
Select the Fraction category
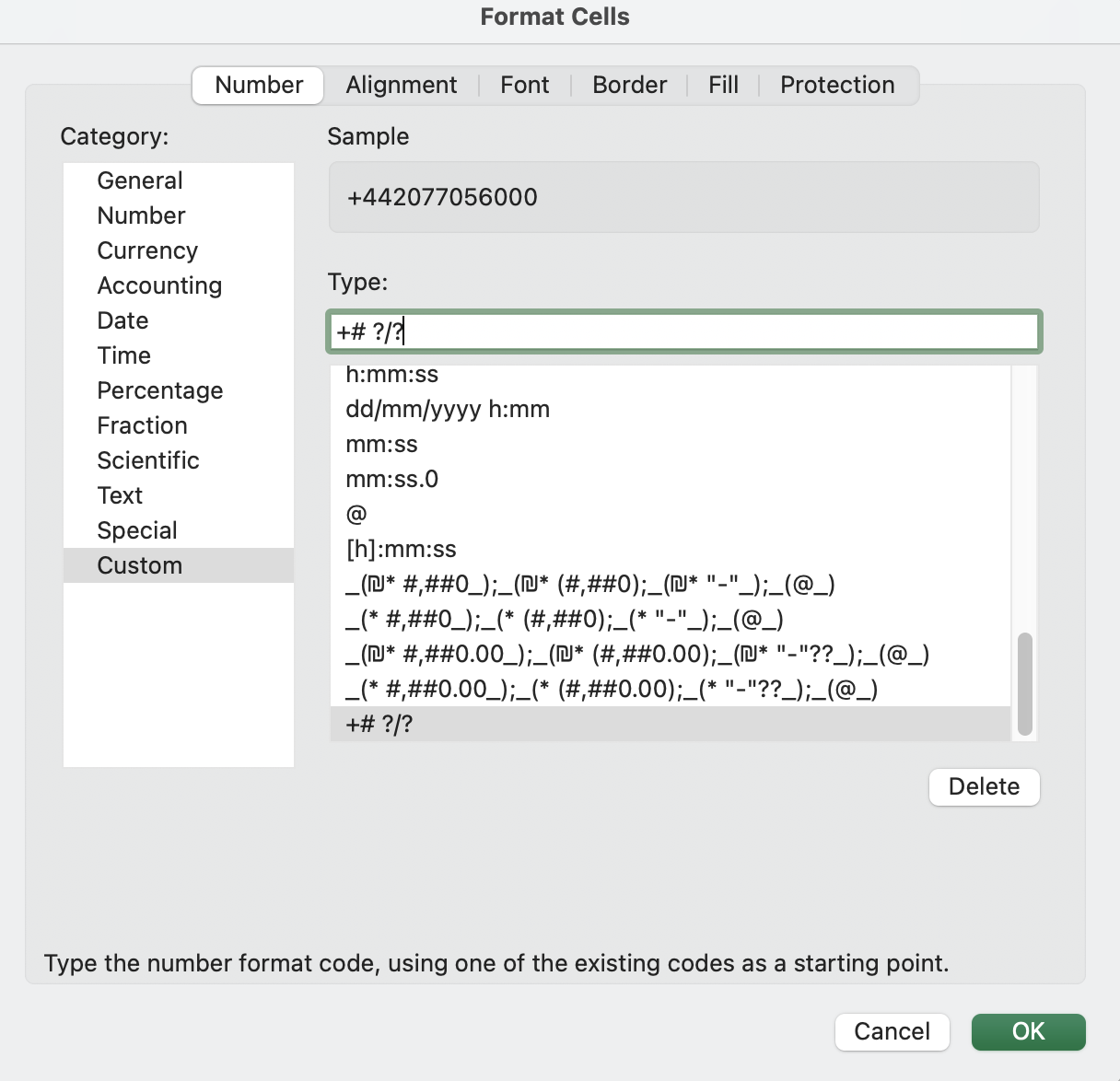(142, 425)
